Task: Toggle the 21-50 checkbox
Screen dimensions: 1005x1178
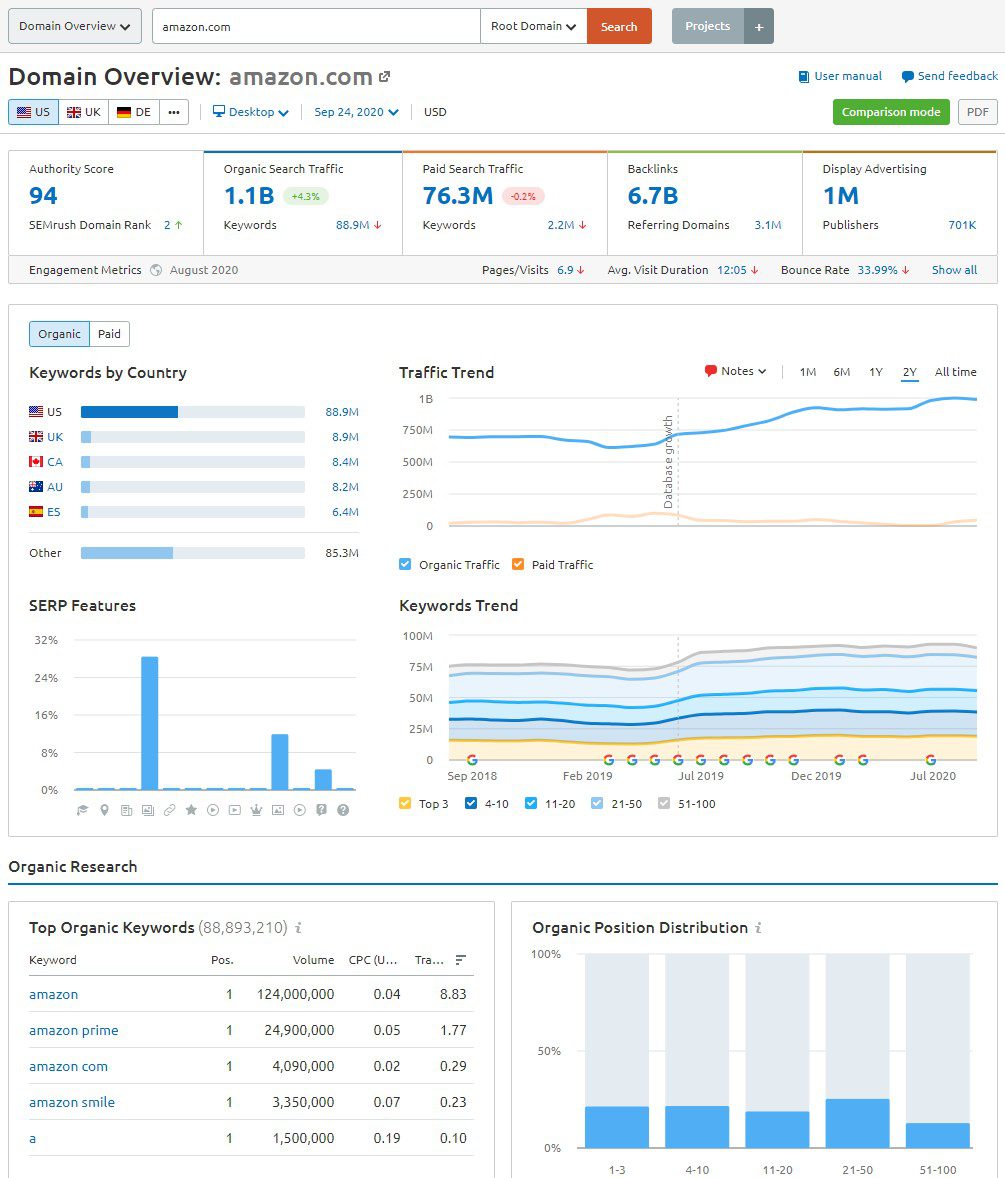Action: pyautogui.click(x=597, y=803)
